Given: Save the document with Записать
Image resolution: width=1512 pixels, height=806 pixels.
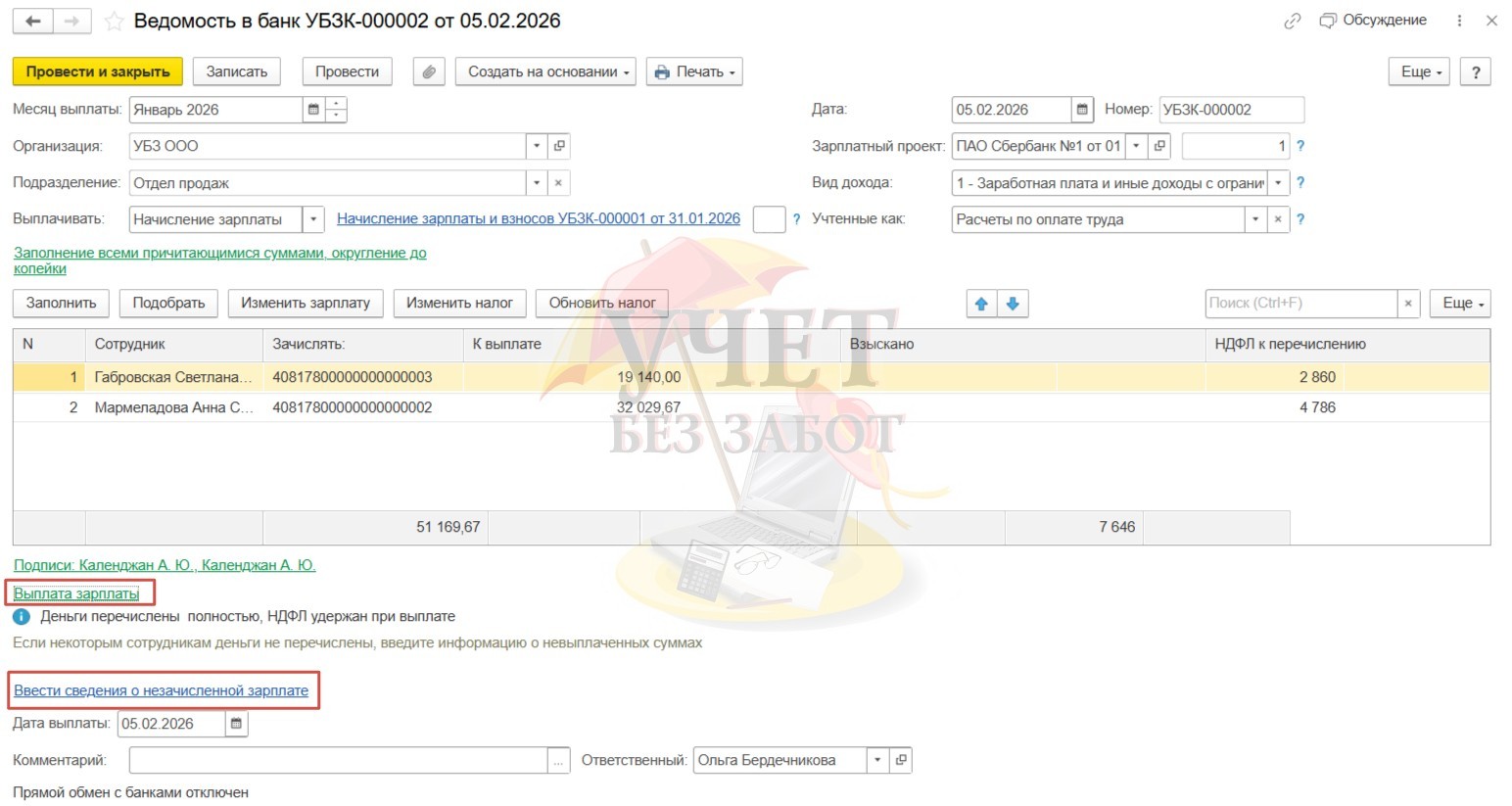Looking at the screenshot, I should (x=237, y=71).
